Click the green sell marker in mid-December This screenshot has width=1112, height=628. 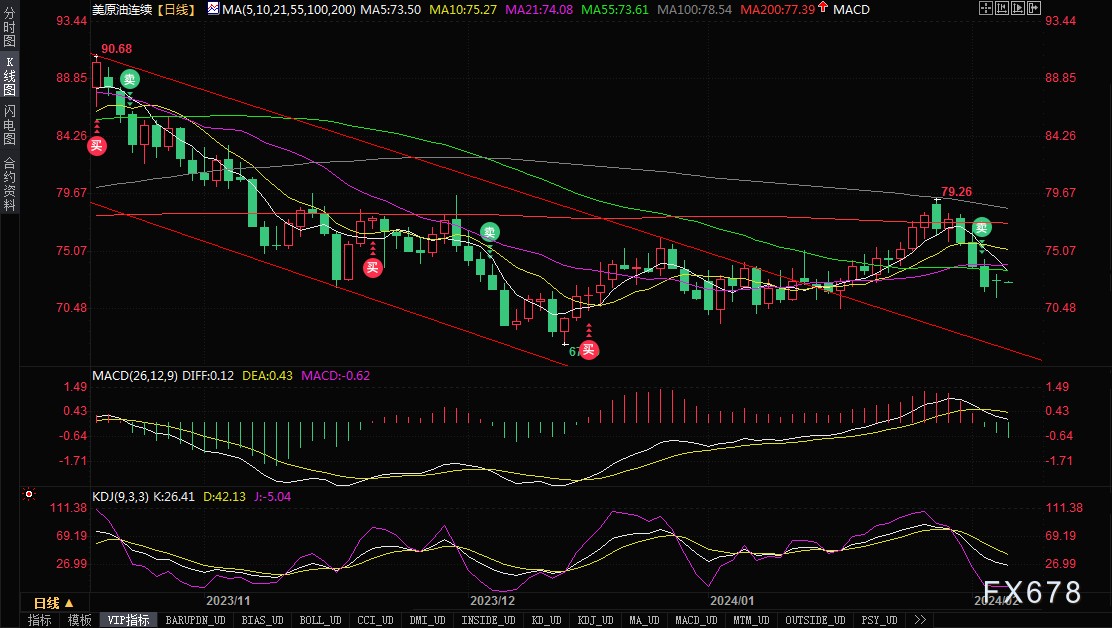489,232
